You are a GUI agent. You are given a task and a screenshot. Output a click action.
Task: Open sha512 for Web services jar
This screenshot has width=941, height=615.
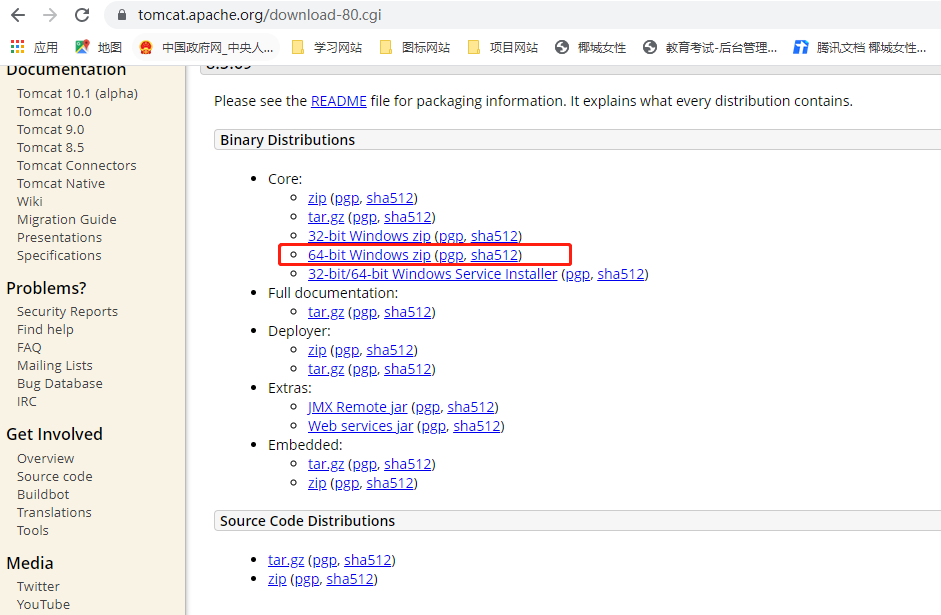pos(477,426)
